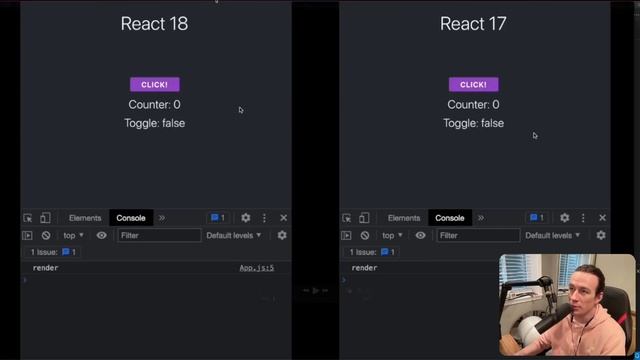Open three-dot customize menu in React 17 DevTools
The image size is (640, 360).
[583, 218]
